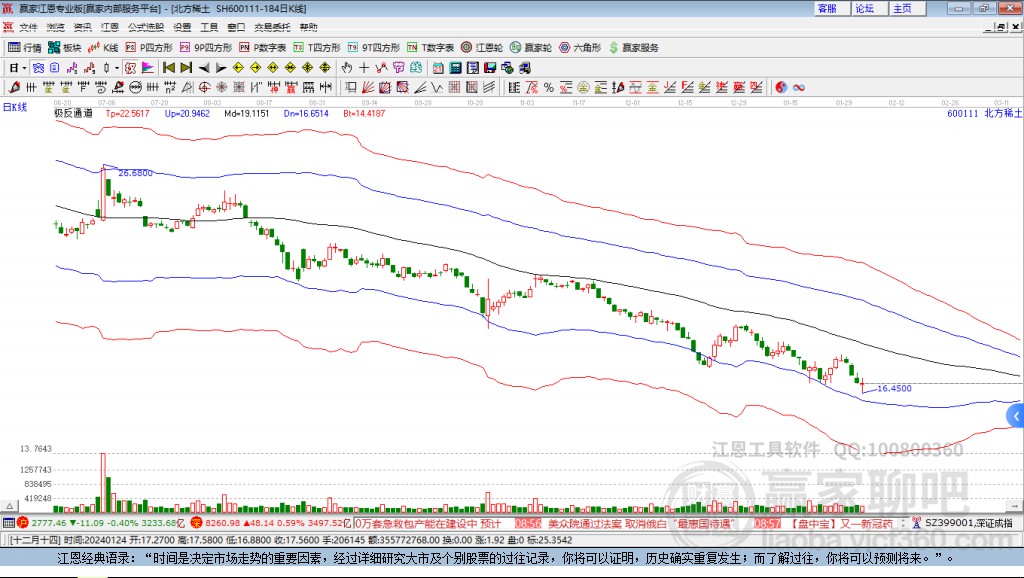Image resolution: width=1024 pixels, height=578 pixels.
Task: Click the 日K线 chart label
Action: click(14, 107)
